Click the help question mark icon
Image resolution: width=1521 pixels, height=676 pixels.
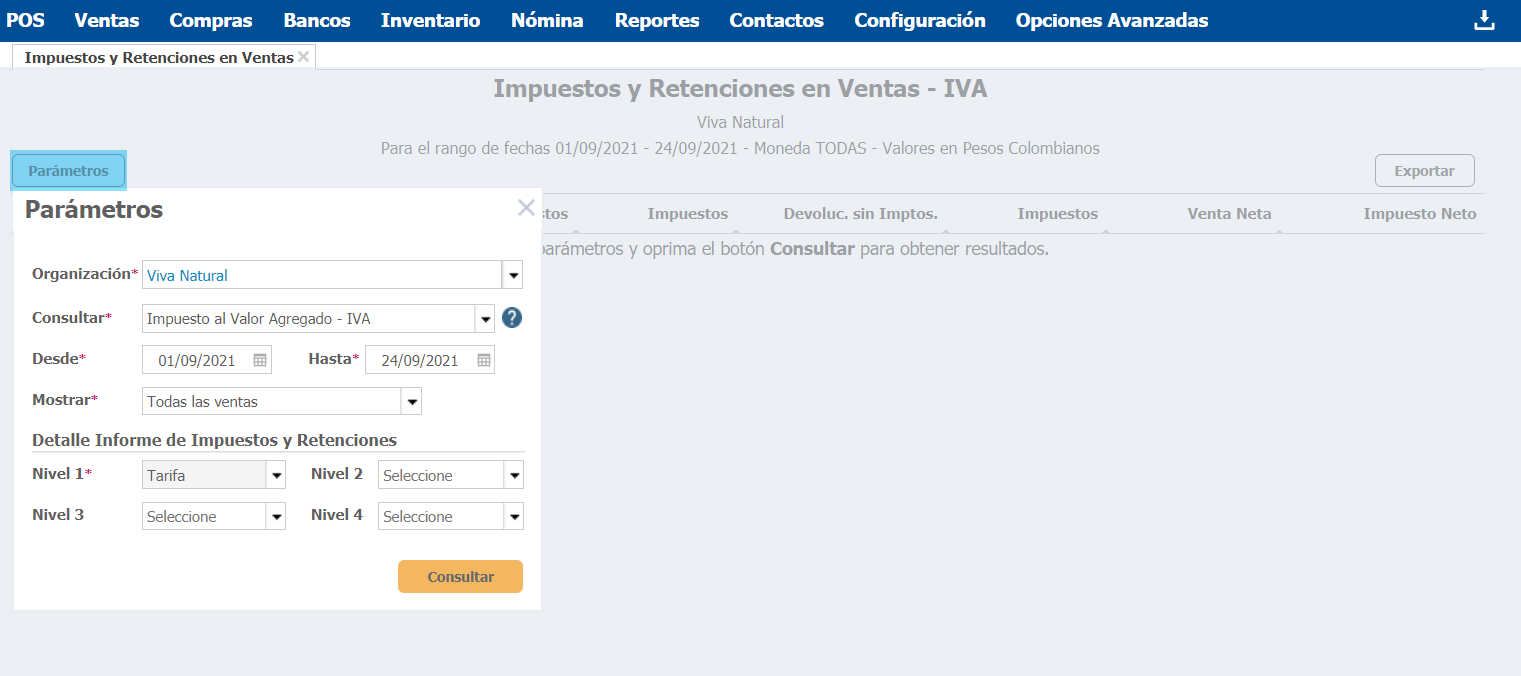click(512, 318)
